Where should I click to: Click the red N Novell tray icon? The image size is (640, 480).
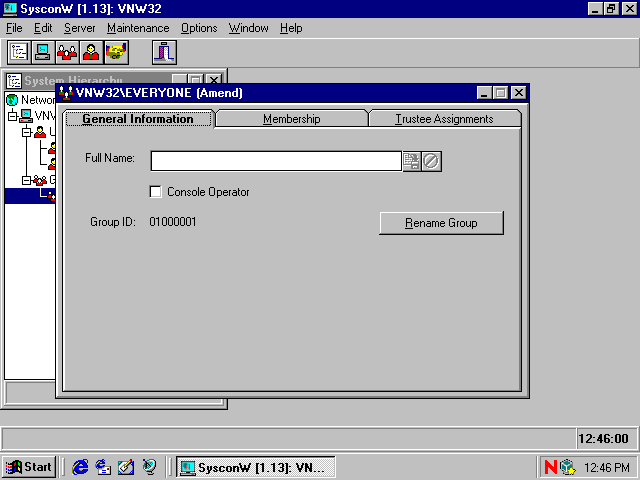tap(551, 467)
